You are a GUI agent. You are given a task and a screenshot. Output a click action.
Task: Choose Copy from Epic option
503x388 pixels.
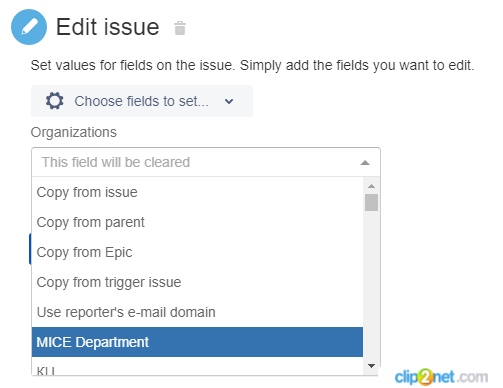click(197, 252)
